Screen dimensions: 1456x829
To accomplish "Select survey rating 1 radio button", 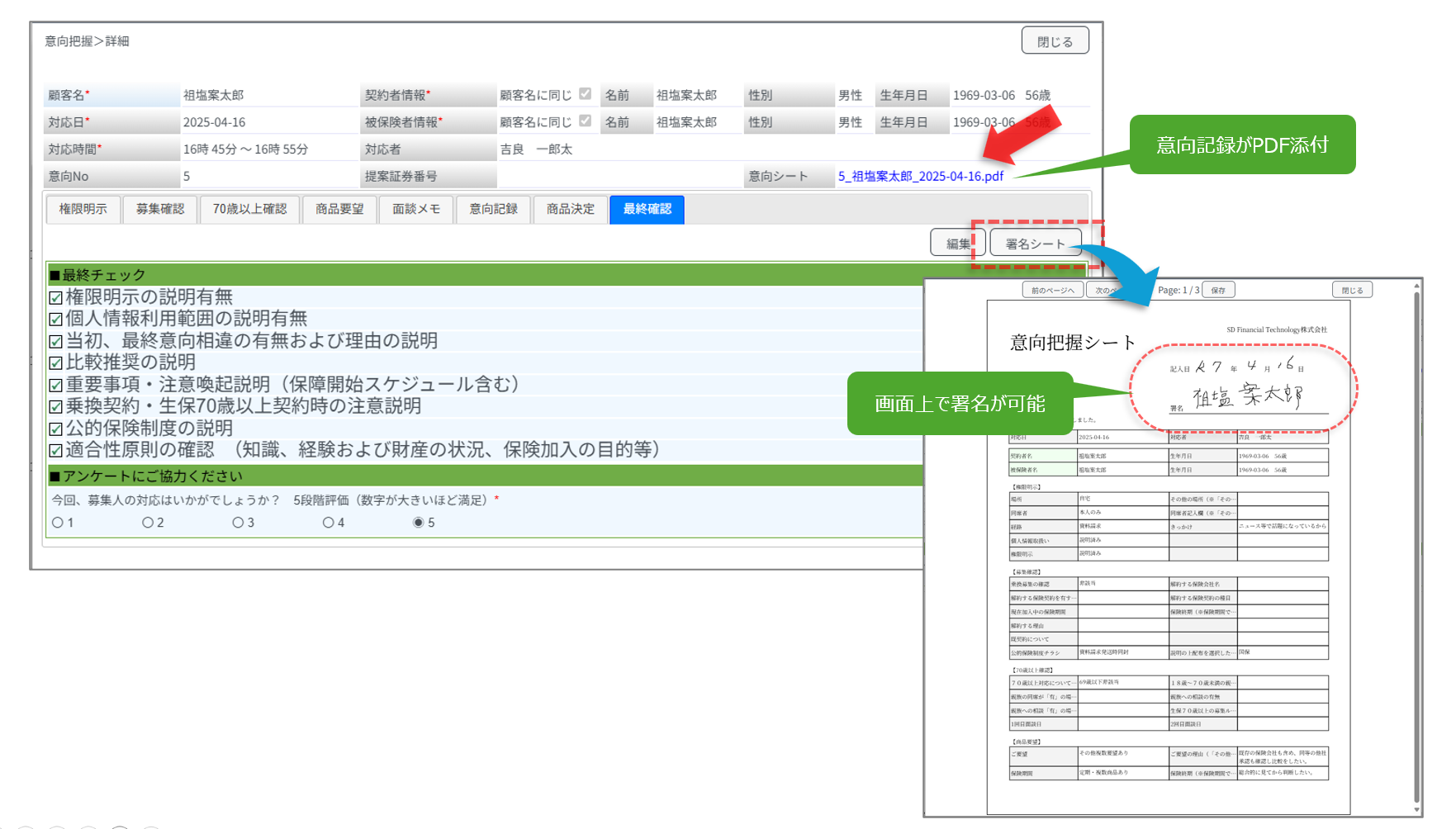I will click(58, 523).
